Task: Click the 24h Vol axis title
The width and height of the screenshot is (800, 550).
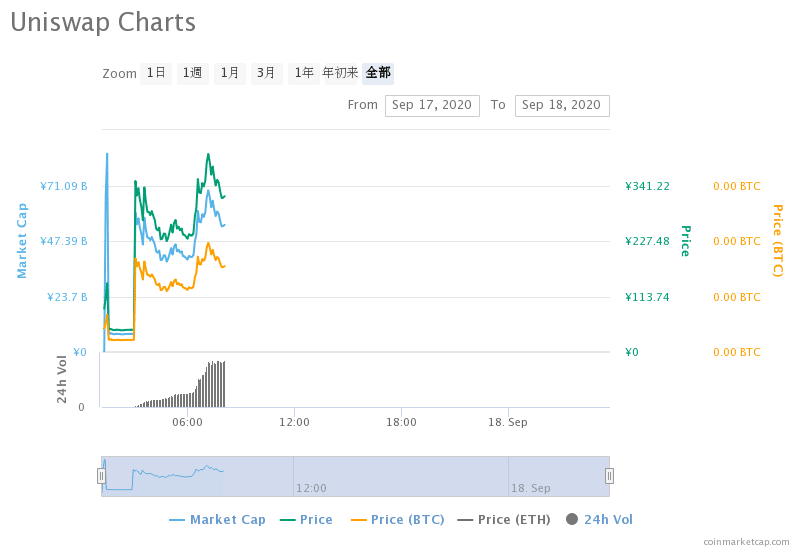Action: click(62, 379)
